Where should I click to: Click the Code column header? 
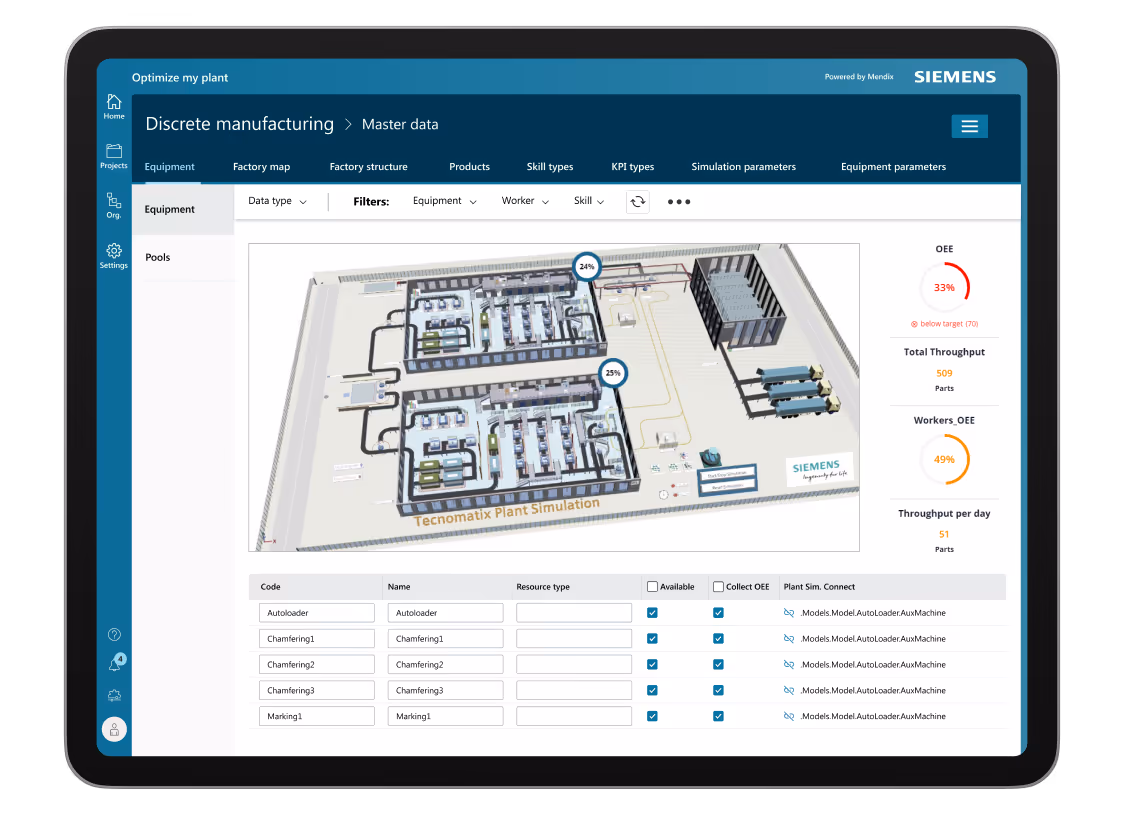tap(270, 587)
